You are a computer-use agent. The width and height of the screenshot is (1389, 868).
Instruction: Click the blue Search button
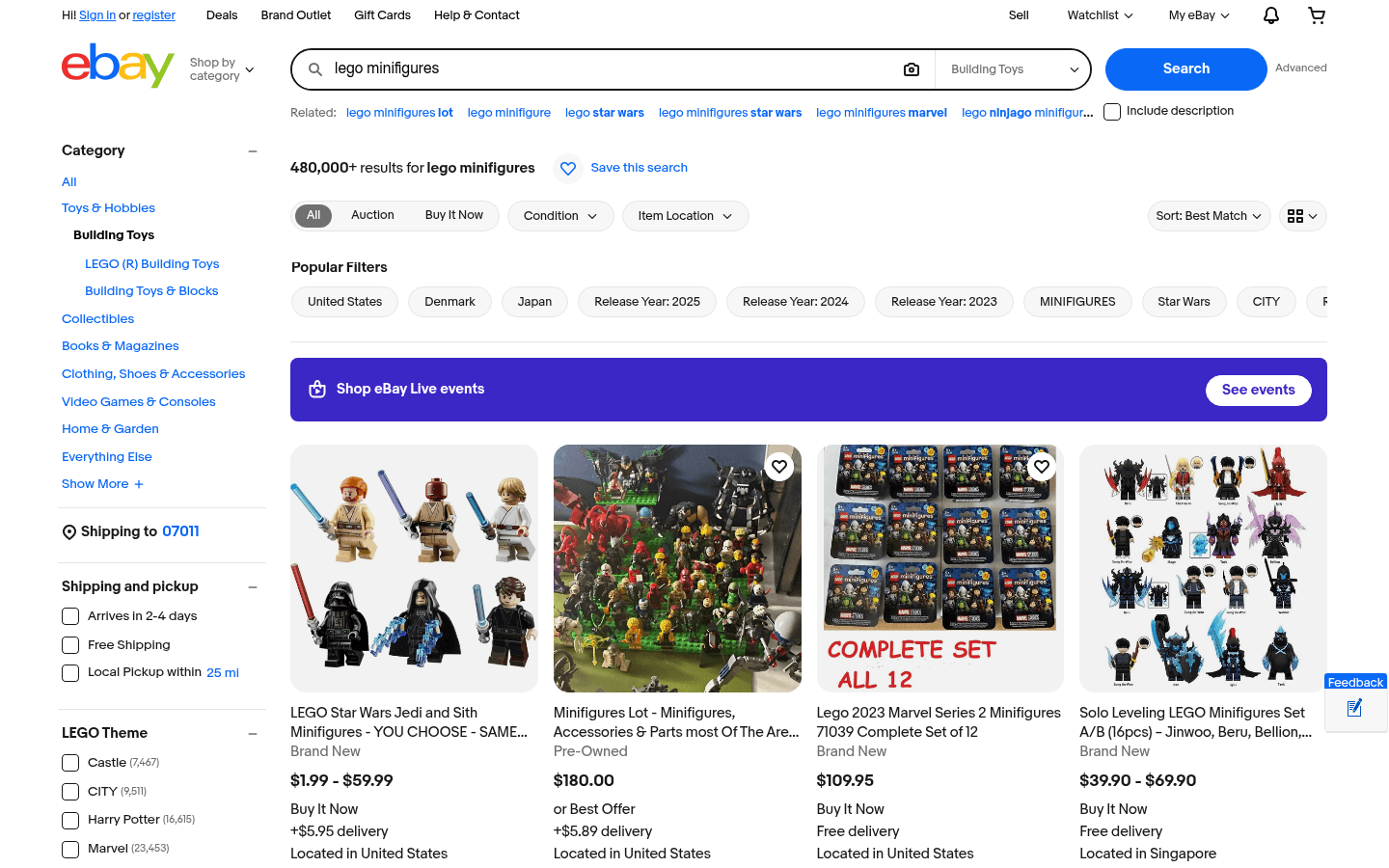tap(1186, 69)
